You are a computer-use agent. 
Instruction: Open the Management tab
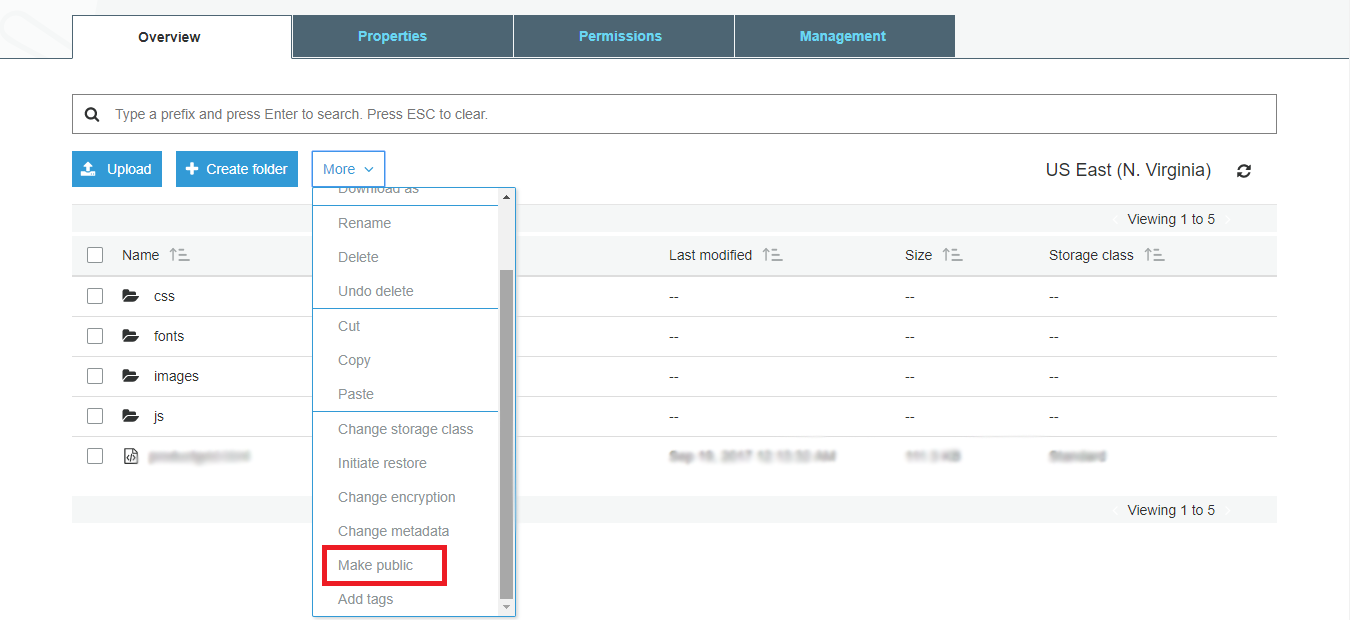pyautogui.click(x=843, y=36)
